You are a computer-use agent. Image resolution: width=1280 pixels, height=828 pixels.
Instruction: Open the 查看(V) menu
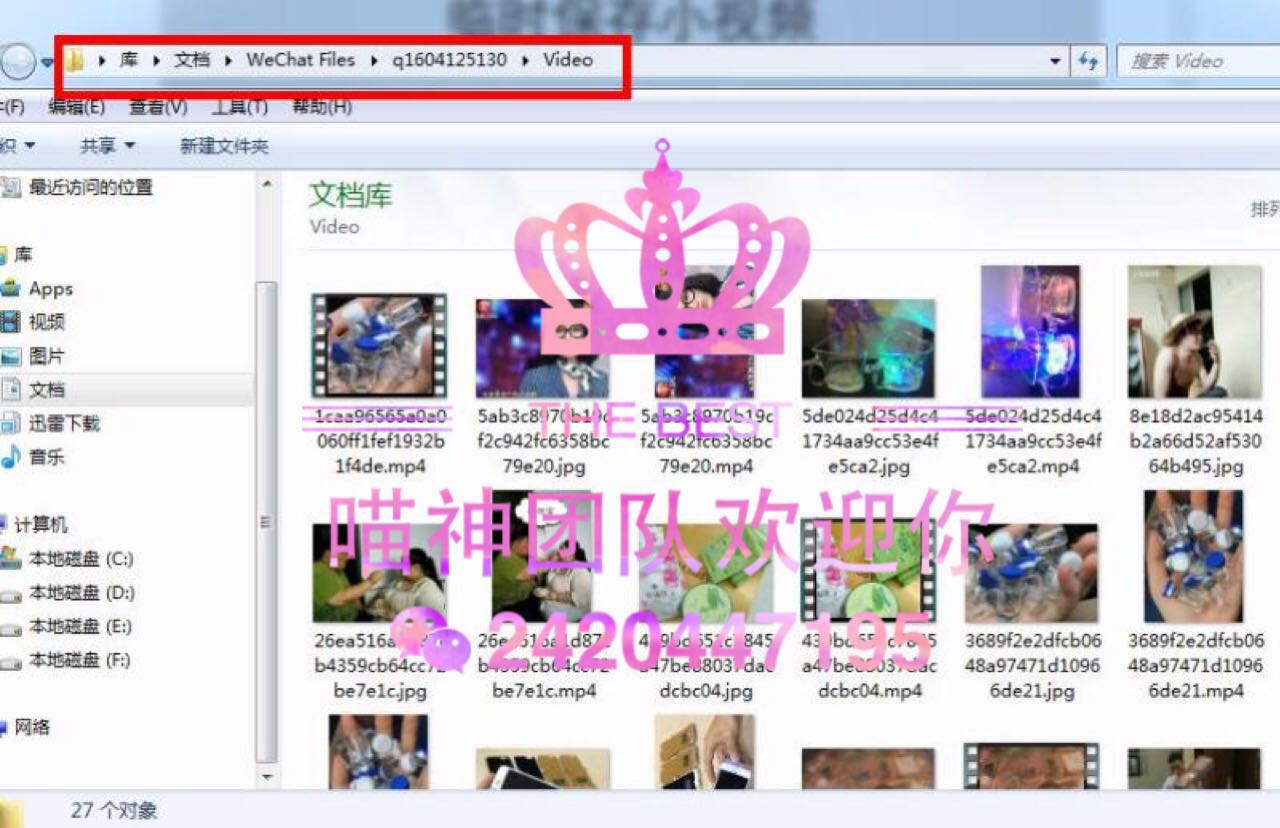158,106
